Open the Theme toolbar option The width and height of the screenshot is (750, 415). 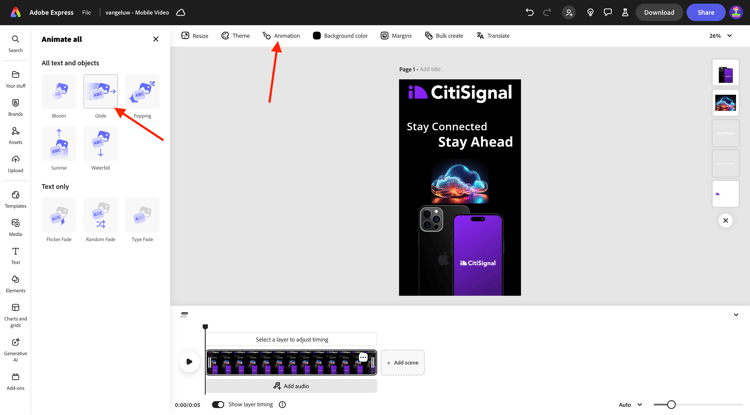(235, 35)
